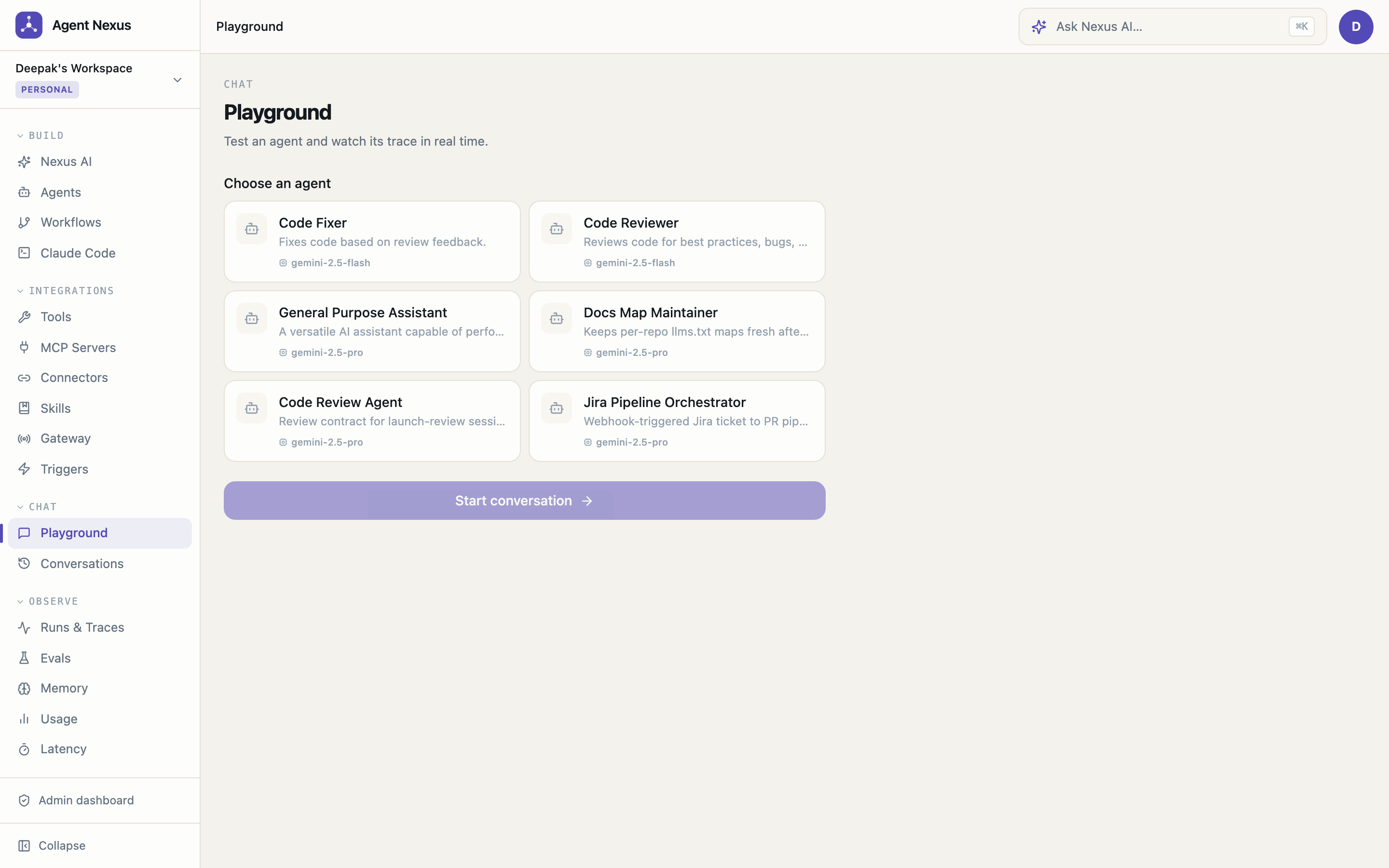The width and height of the screenshot is (1389, 868).
Task: Click the Agent Nexus logo icon
Action: (29, 25)
